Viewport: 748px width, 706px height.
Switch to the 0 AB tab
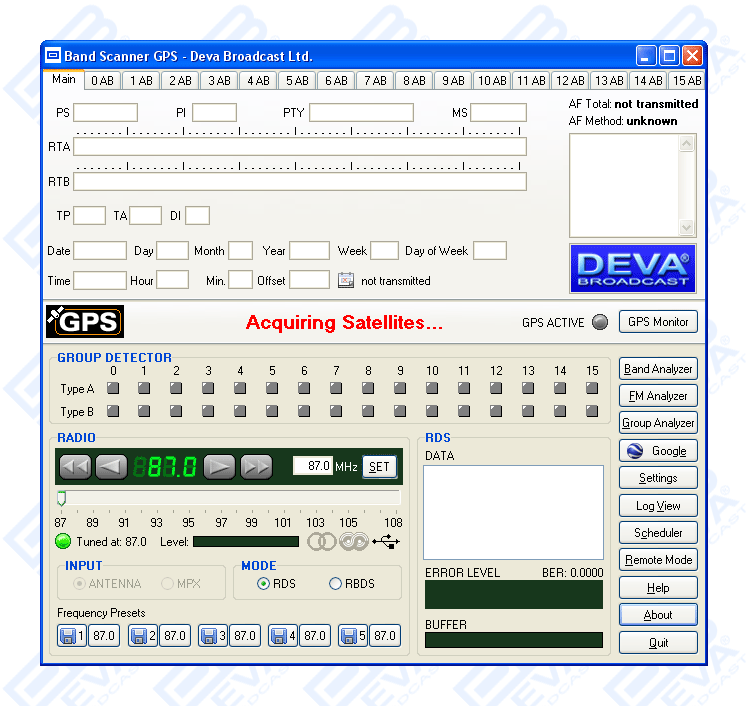[x=102, y=81]
